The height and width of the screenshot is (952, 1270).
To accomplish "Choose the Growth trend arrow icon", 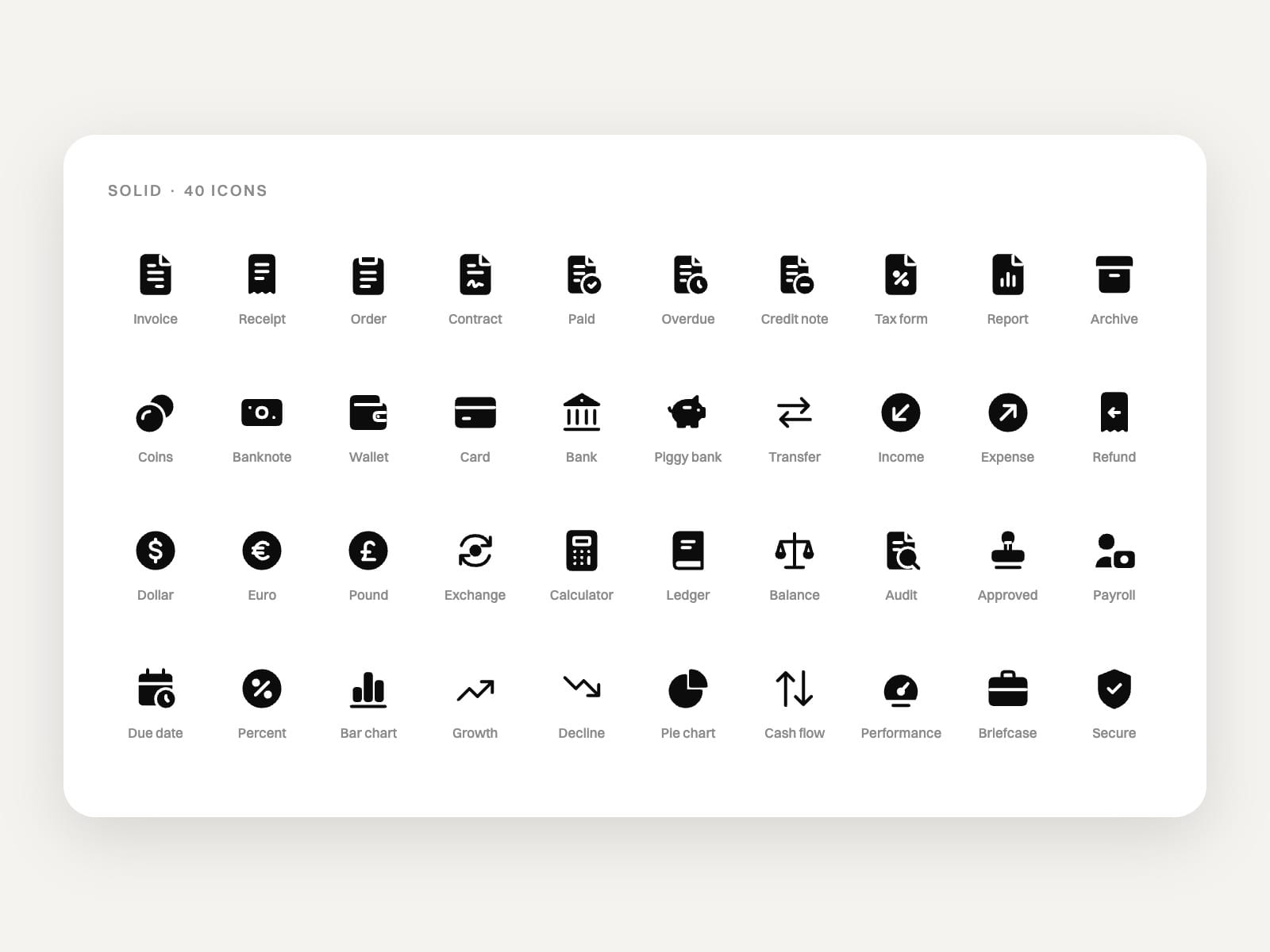I will [x=475, y=690].
